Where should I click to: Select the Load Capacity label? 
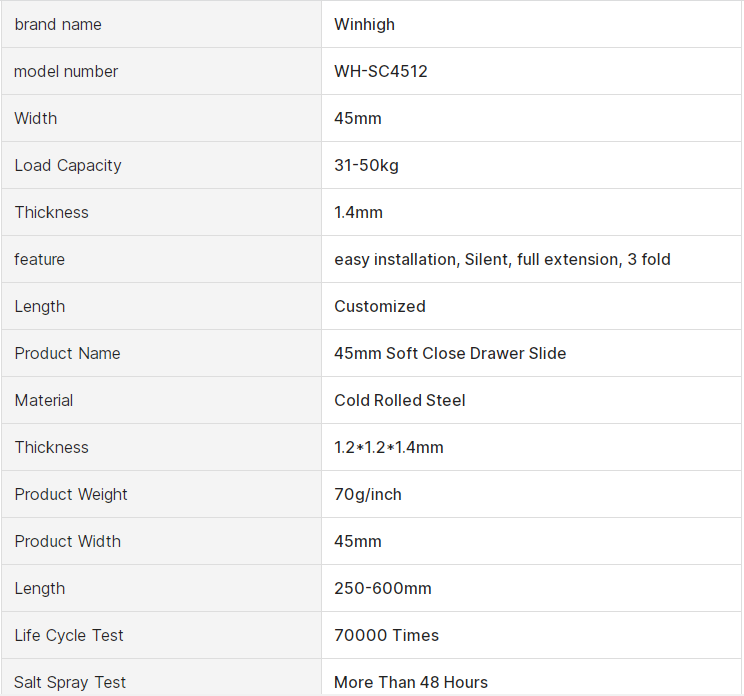pyautogui.click(x=68, y=165)
